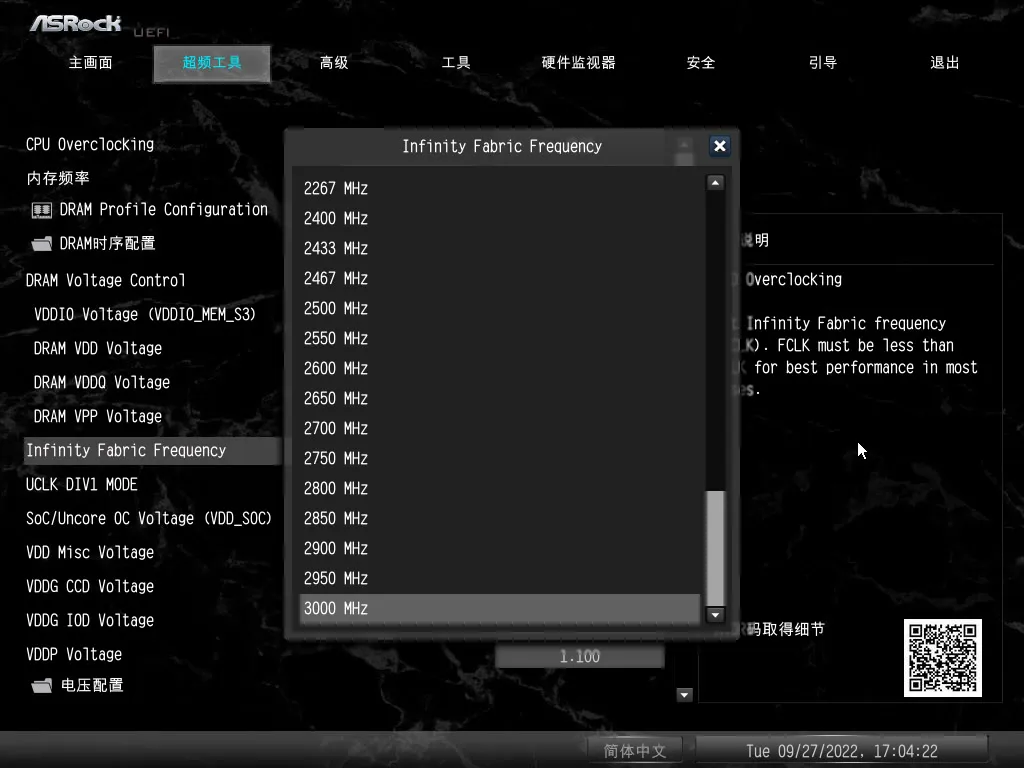Click the 简体中文 language button
Viewport: 1024px width, 768px height.
634,751
